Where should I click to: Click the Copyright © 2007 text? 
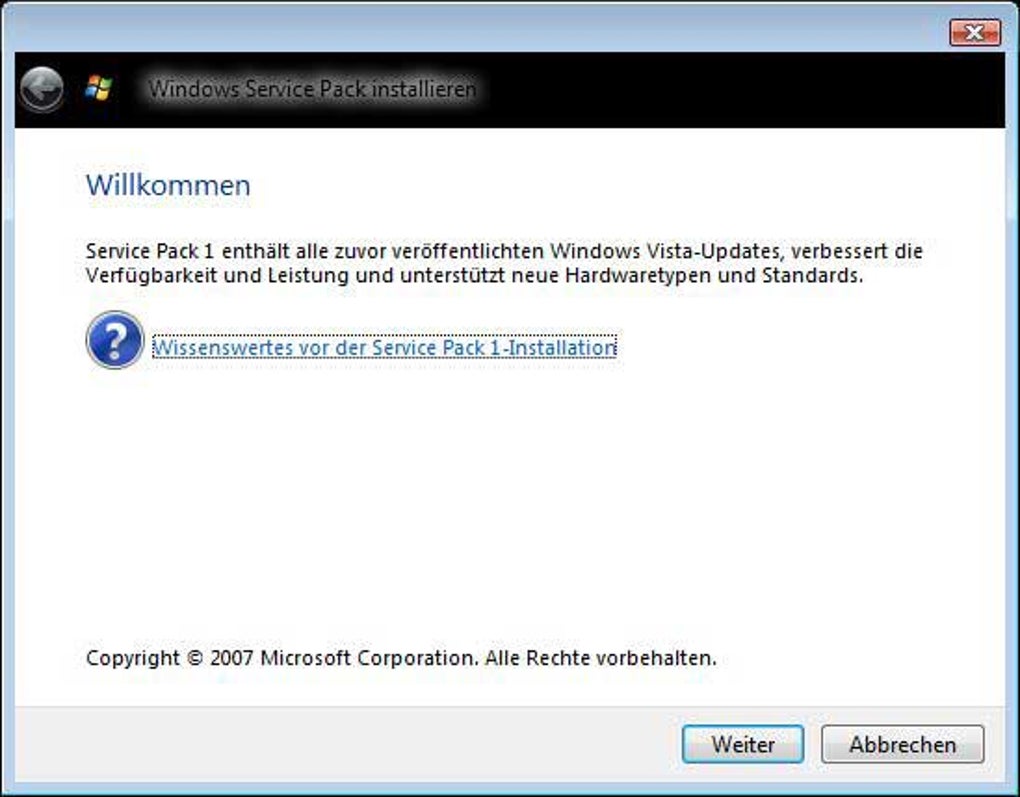(170, 658)
